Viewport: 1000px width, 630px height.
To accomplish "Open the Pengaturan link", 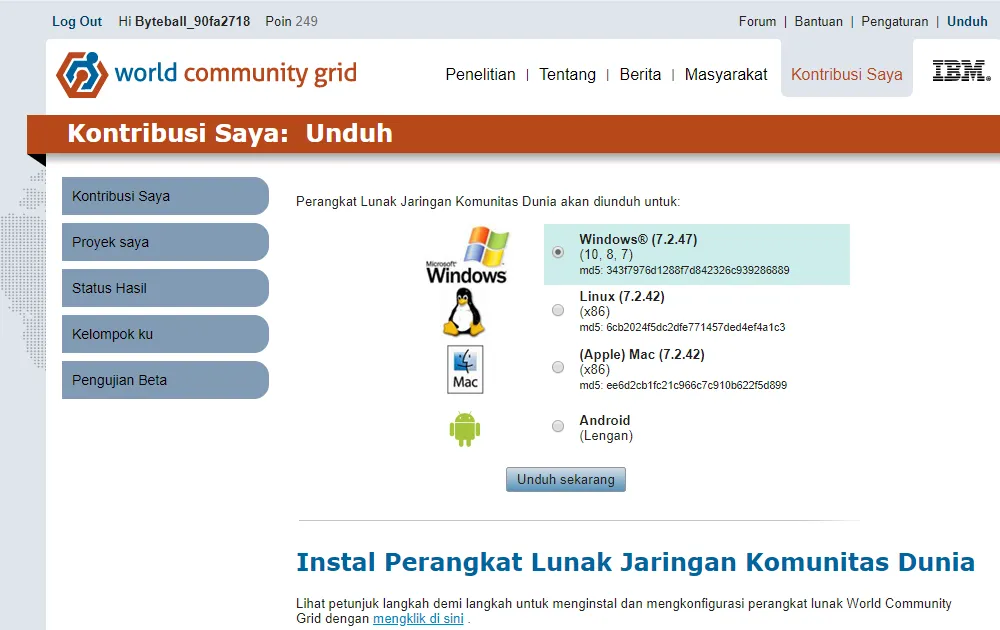I will click(895, 21).
